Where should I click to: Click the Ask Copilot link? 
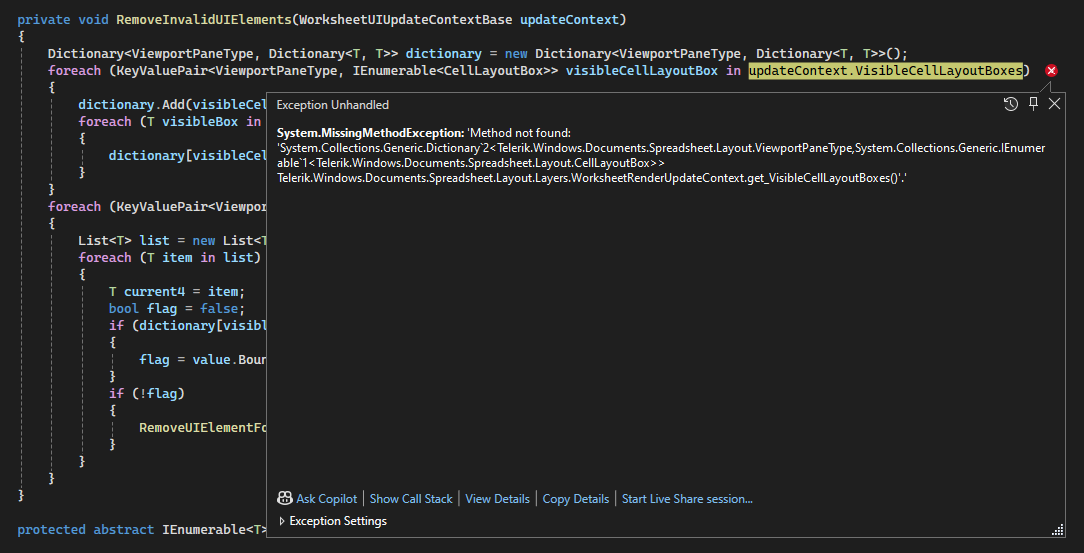326,498
